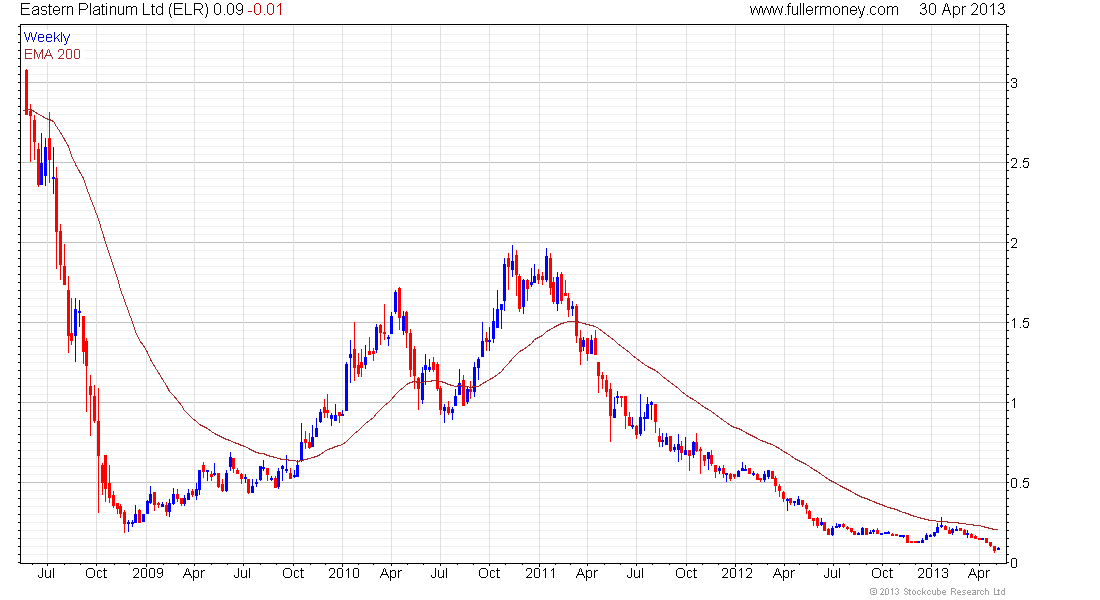The width and height of the screenshot is (1100, 600).
Task: Click the '© 2013 Stockcube Research Ltd' copyright text
Action: tap(937, 592)
